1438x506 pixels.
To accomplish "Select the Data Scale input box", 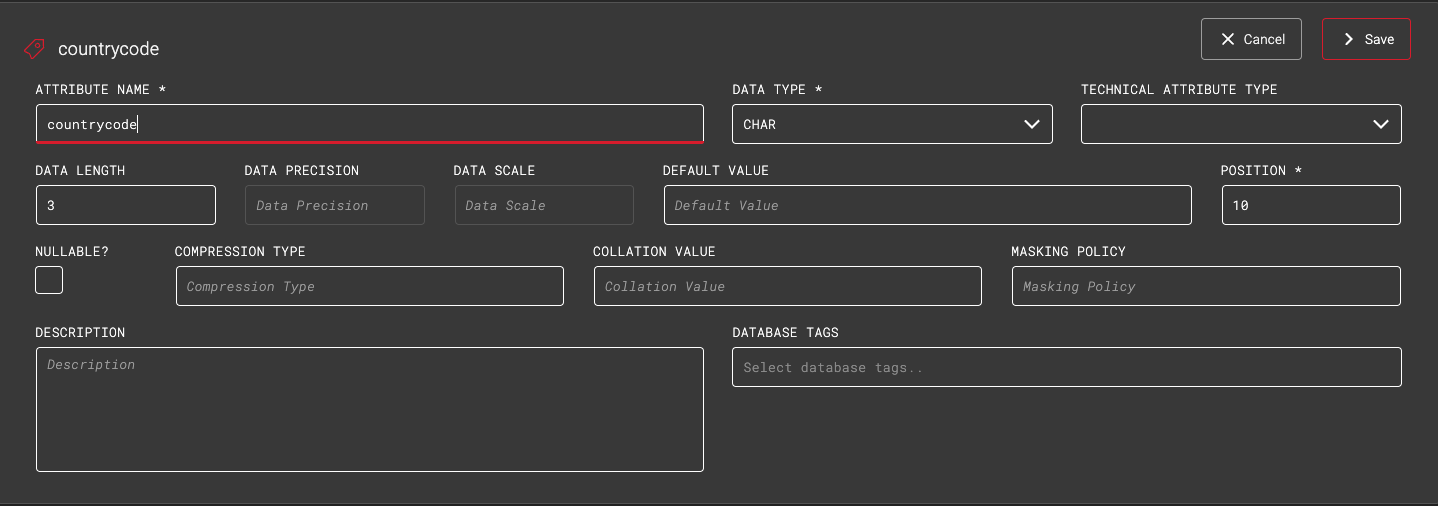I will pyautogui.click(x=543, y=205).
